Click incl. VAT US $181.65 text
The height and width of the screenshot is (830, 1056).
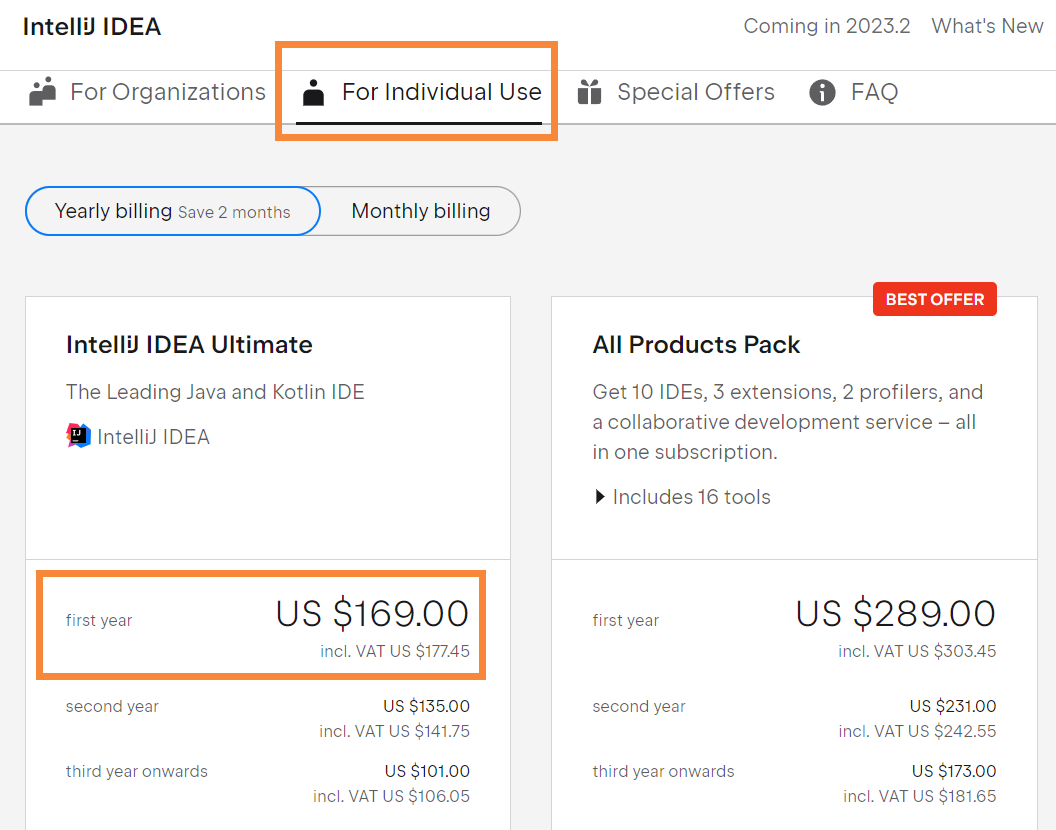click(x=920, y=796)
